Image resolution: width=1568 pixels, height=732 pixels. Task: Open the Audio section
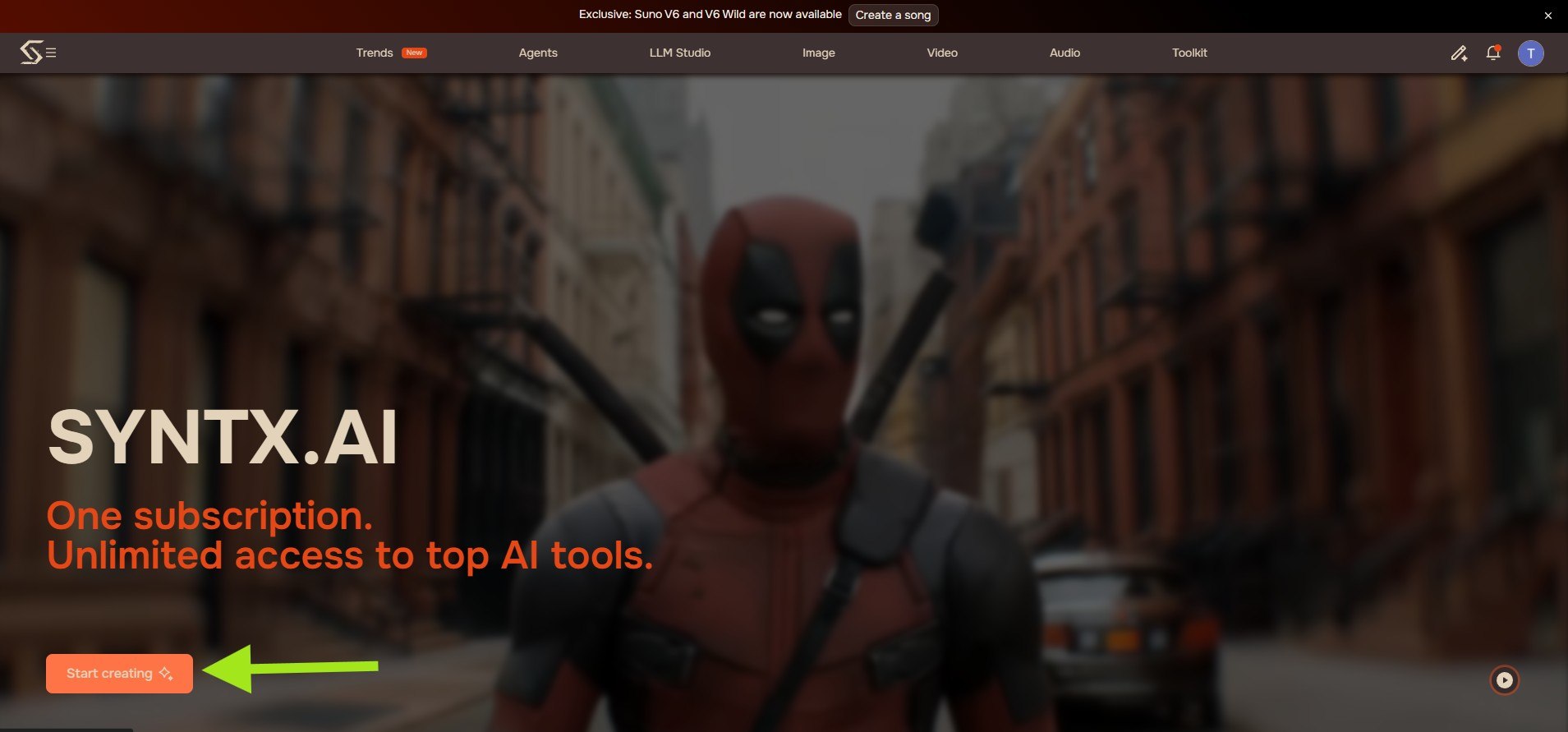click(1064, 53)
